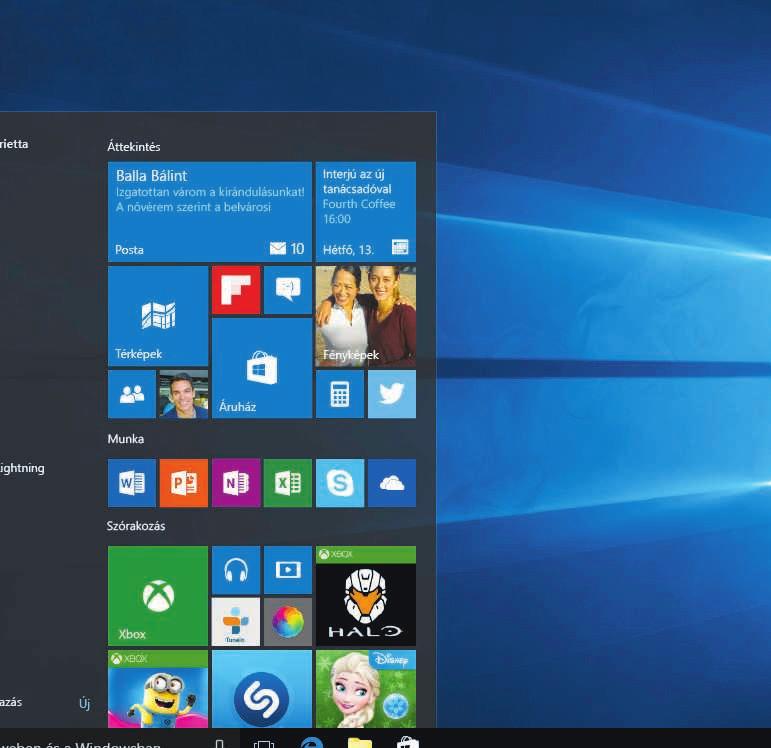
Task: Click the Új label in the left list
Action: pos(85,704)
